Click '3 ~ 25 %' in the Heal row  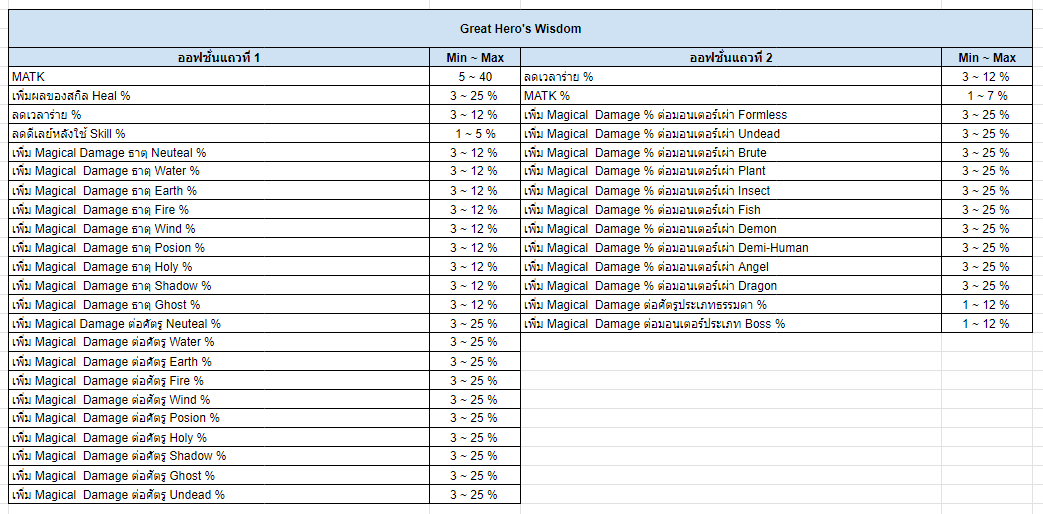click(475, 96)
